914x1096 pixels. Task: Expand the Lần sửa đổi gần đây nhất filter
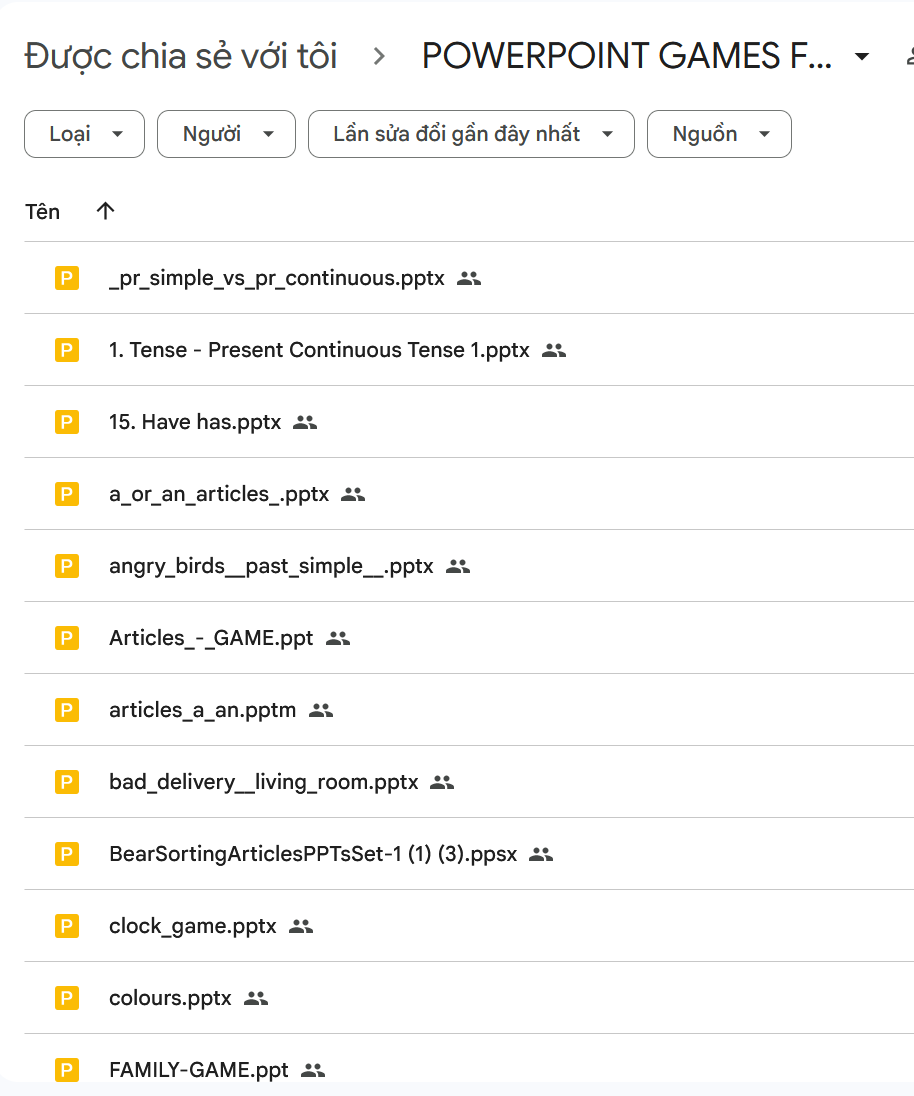pos(471,134)
